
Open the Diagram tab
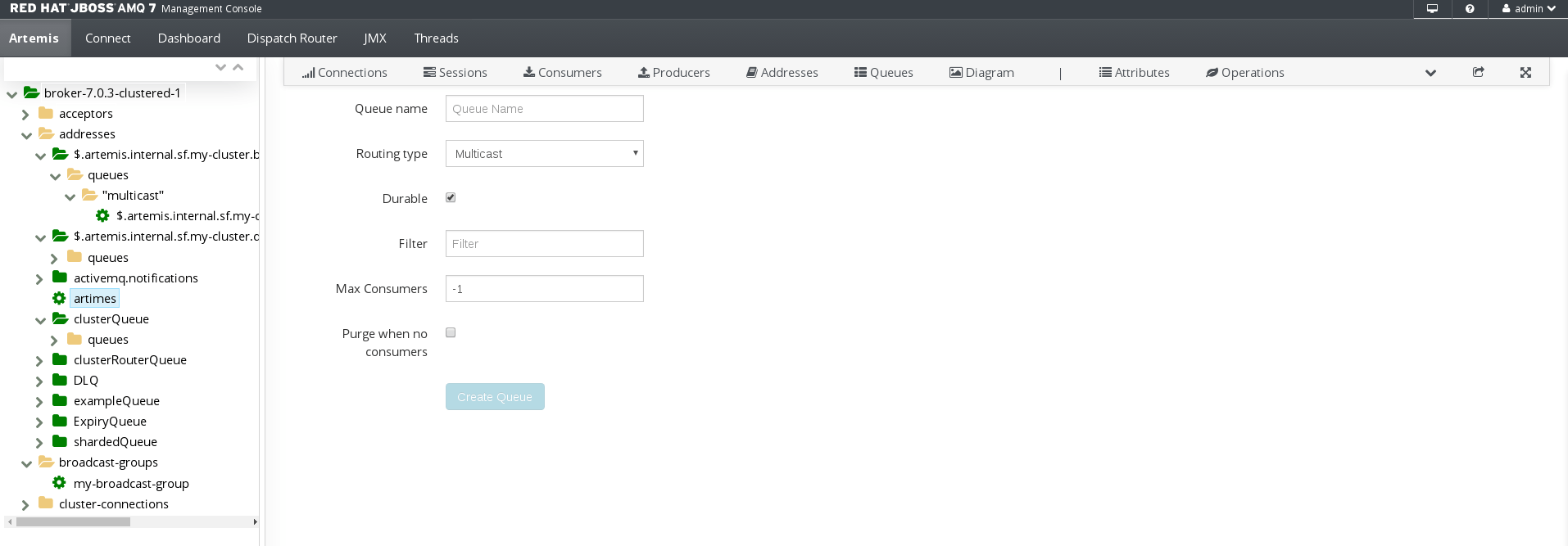tap(981, 72)
